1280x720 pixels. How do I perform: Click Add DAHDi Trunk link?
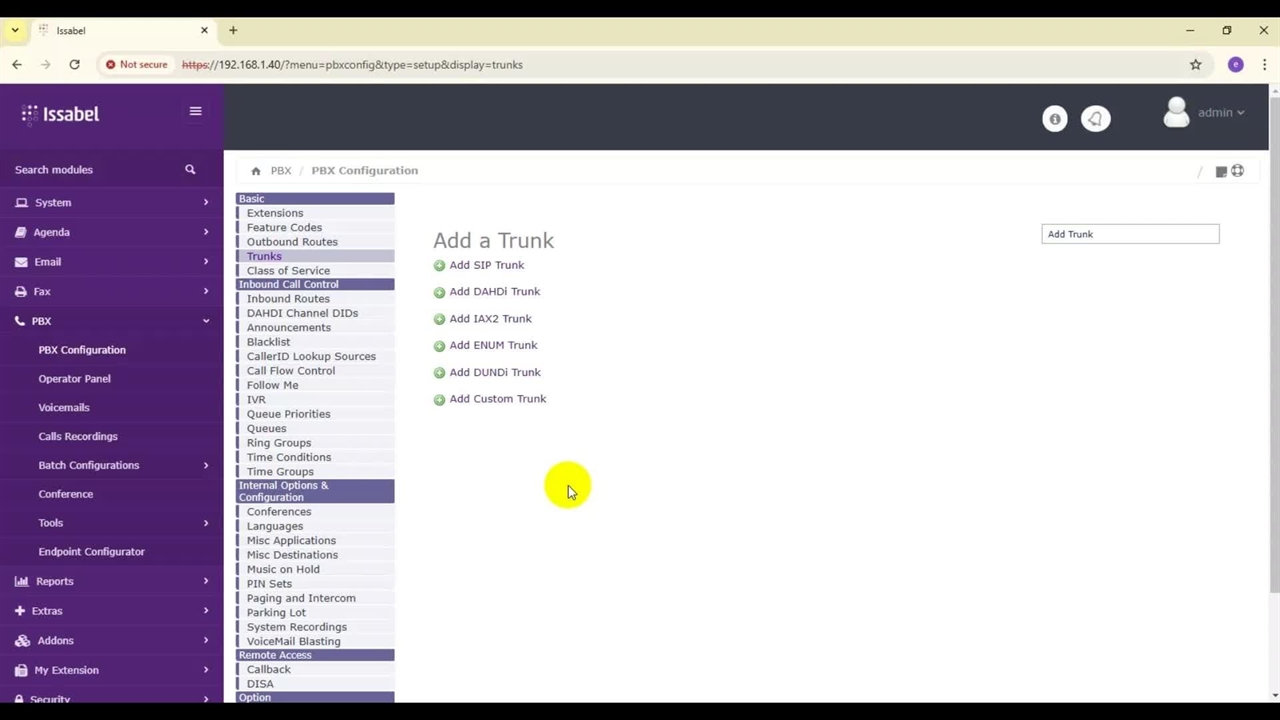pyautogui.click(x=494, y=292)
